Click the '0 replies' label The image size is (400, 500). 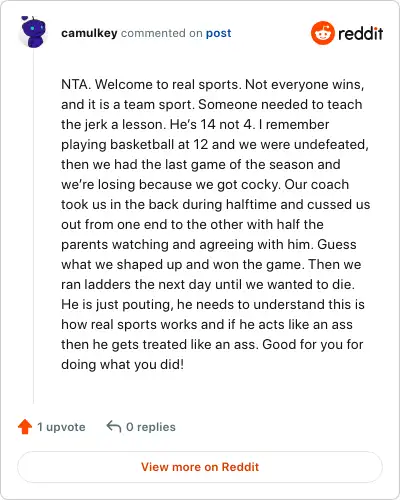coord(151,427)
